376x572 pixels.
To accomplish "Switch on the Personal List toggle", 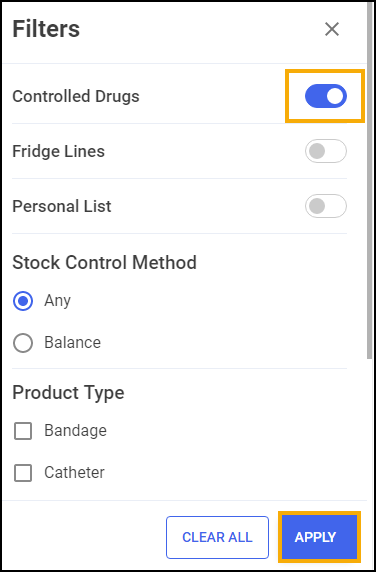I will click(326, 206).
